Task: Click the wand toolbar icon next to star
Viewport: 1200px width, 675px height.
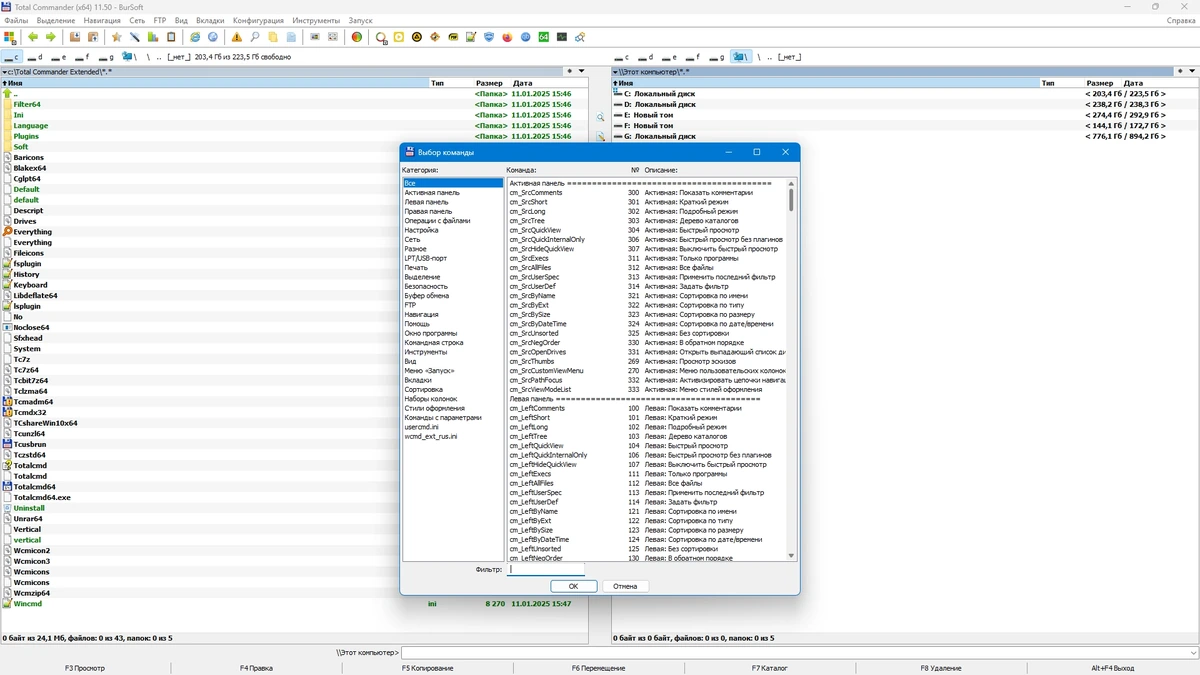Action: [135, 37]
